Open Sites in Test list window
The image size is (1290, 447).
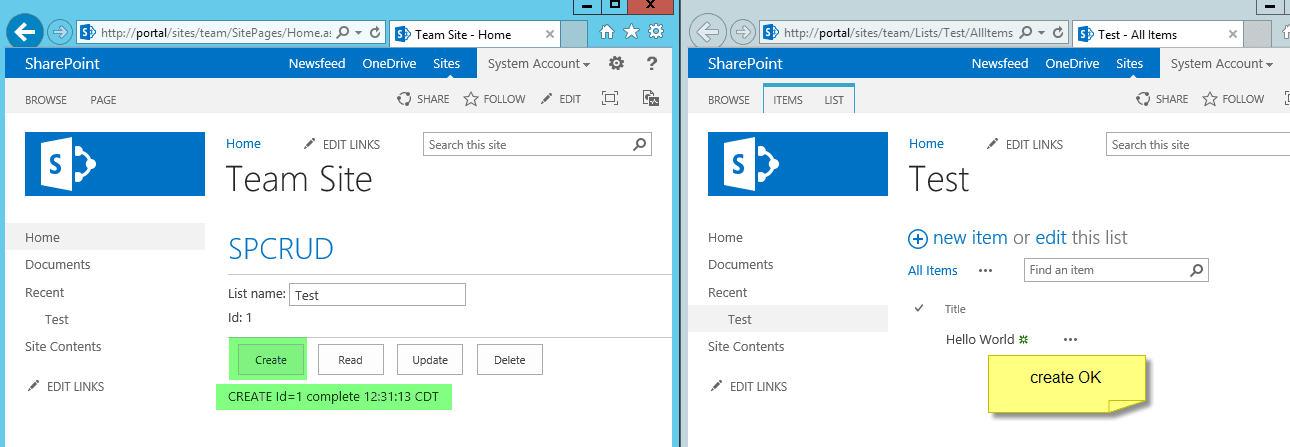point(1130,63)
